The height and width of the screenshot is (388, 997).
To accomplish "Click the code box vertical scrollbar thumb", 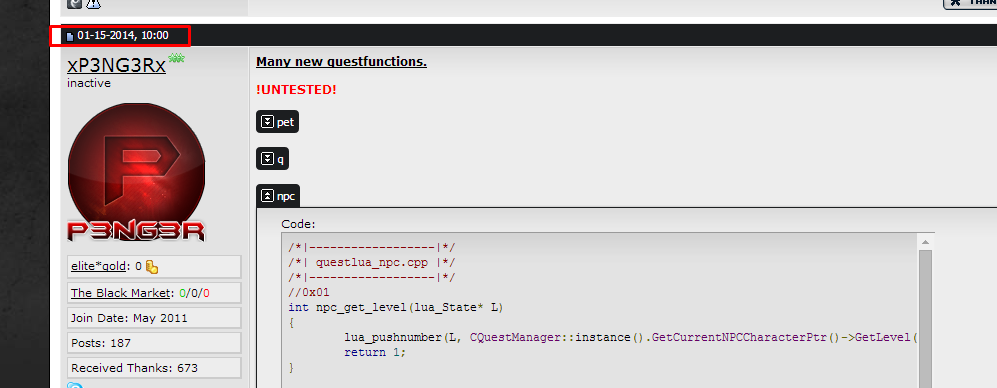I will pos(925,318).
